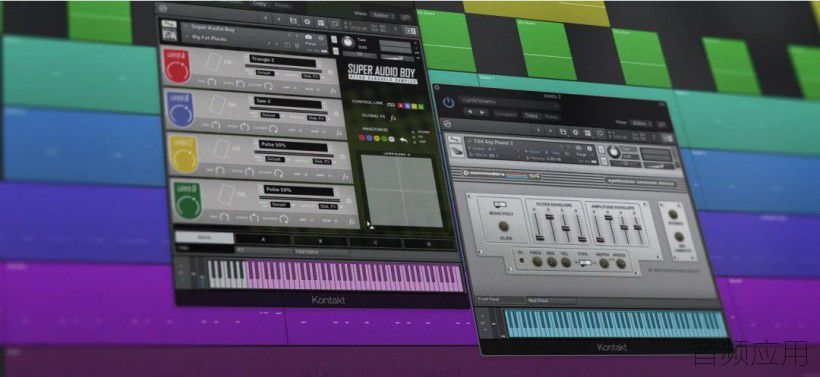Open Pulse 50% dropdown on green Layer D
The width and height of the screenshot is (820, 377).
pyautogui.click(x=300, y=190)
